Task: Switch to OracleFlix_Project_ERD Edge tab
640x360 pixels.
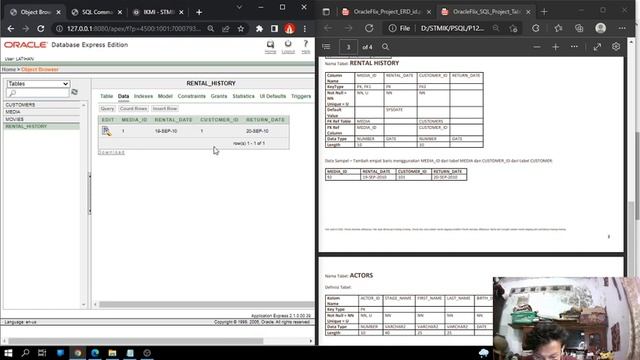Action: pos(387,12)
